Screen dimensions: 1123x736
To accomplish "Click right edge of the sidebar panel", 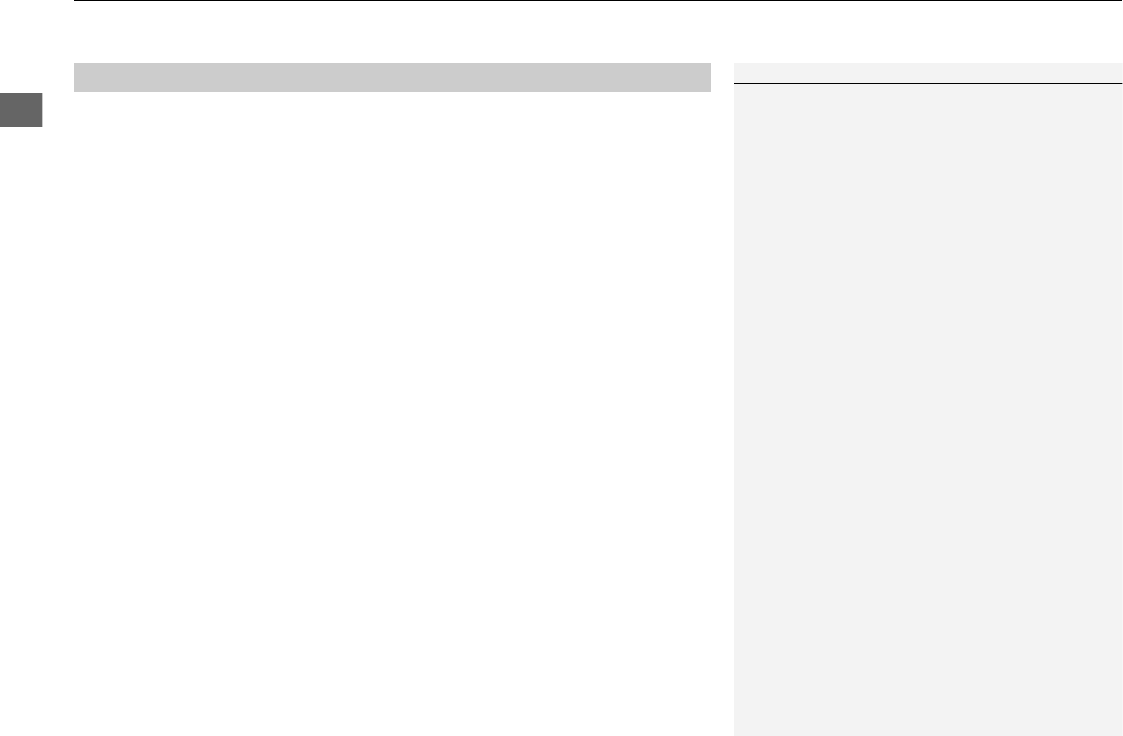I will [x=1119, y=399].
